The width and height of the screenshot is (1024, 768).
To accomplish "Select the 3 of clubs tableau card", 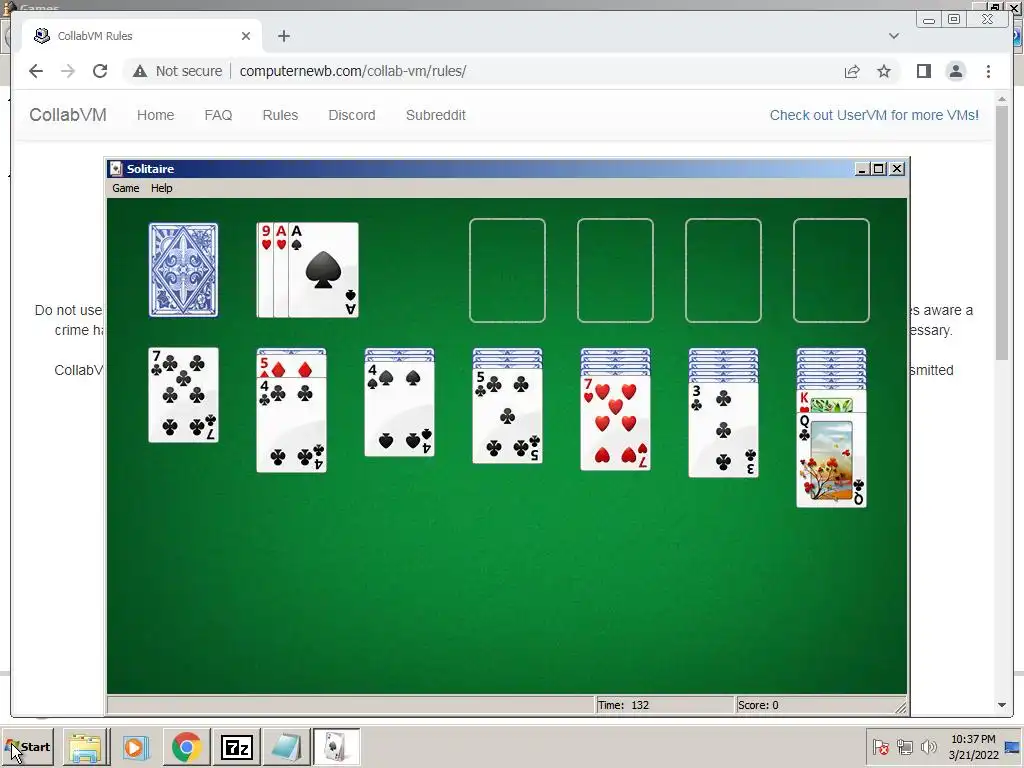I will (x=723, y=430).
